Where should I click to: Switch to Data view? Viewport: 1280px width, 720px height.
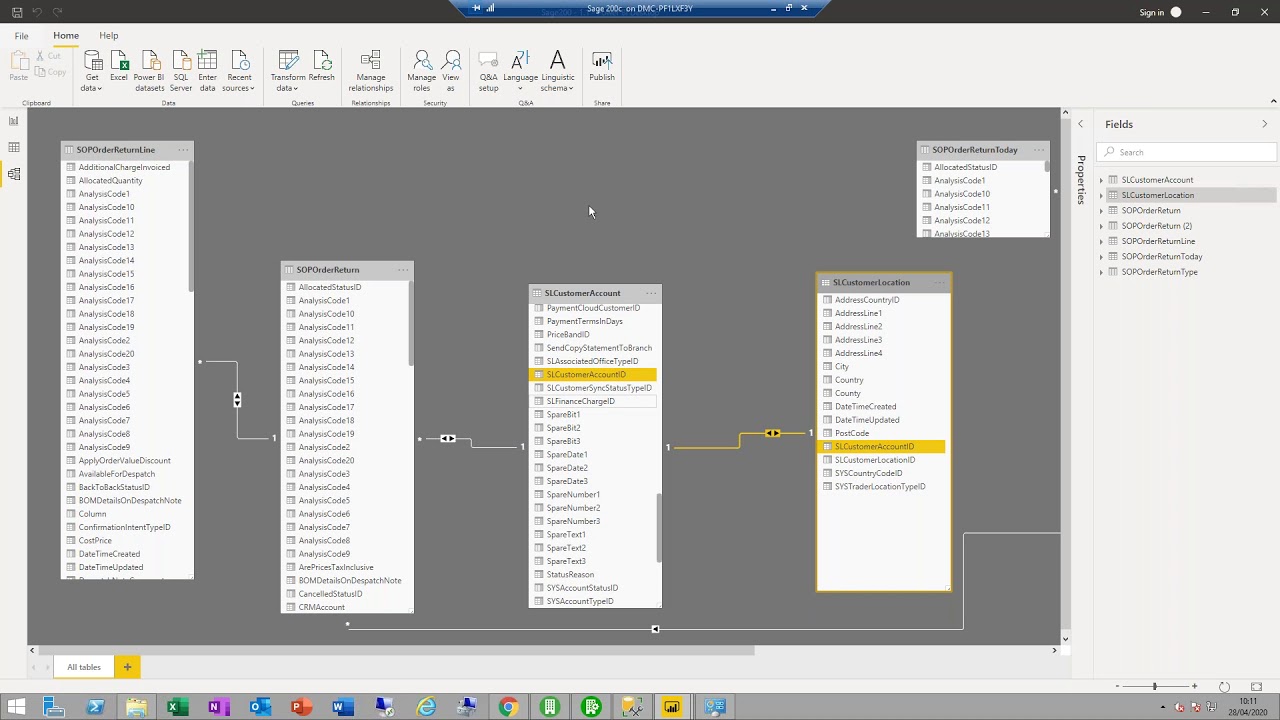(x=14, y=147)
